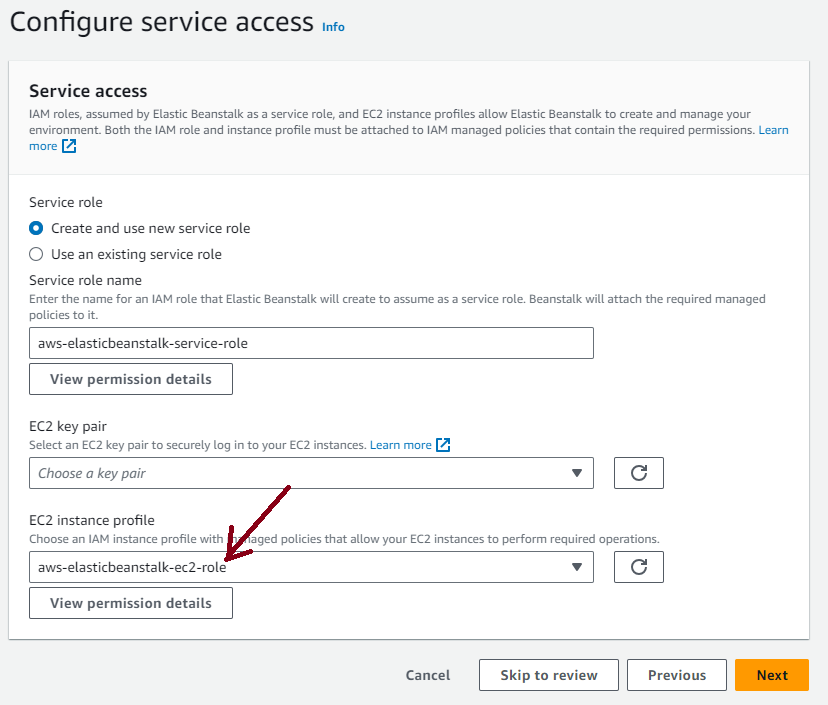Go back with the Previous button
The image size is (828, 705).
(x=677, y=675)
